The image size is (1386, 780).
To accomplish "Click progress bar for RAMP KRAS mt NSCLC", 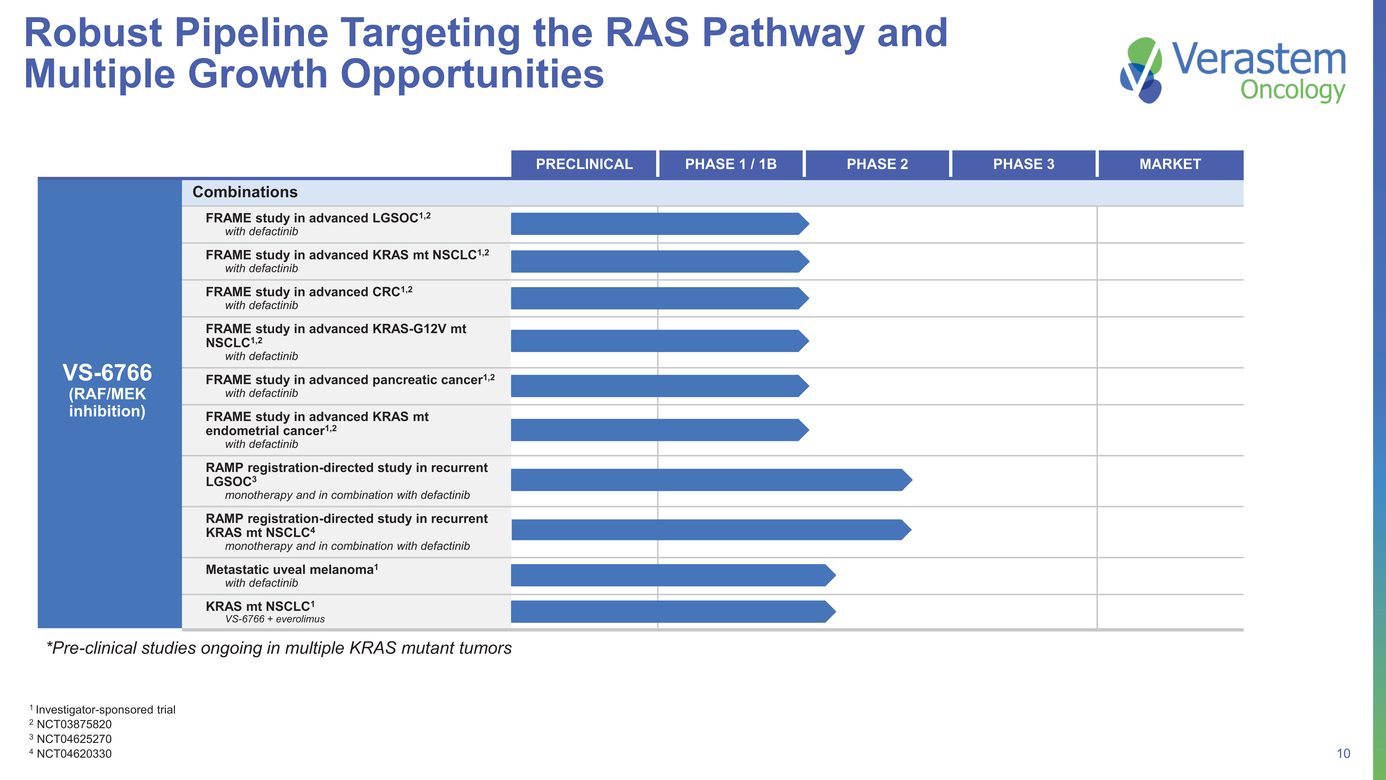I will [x=712, y=531].
